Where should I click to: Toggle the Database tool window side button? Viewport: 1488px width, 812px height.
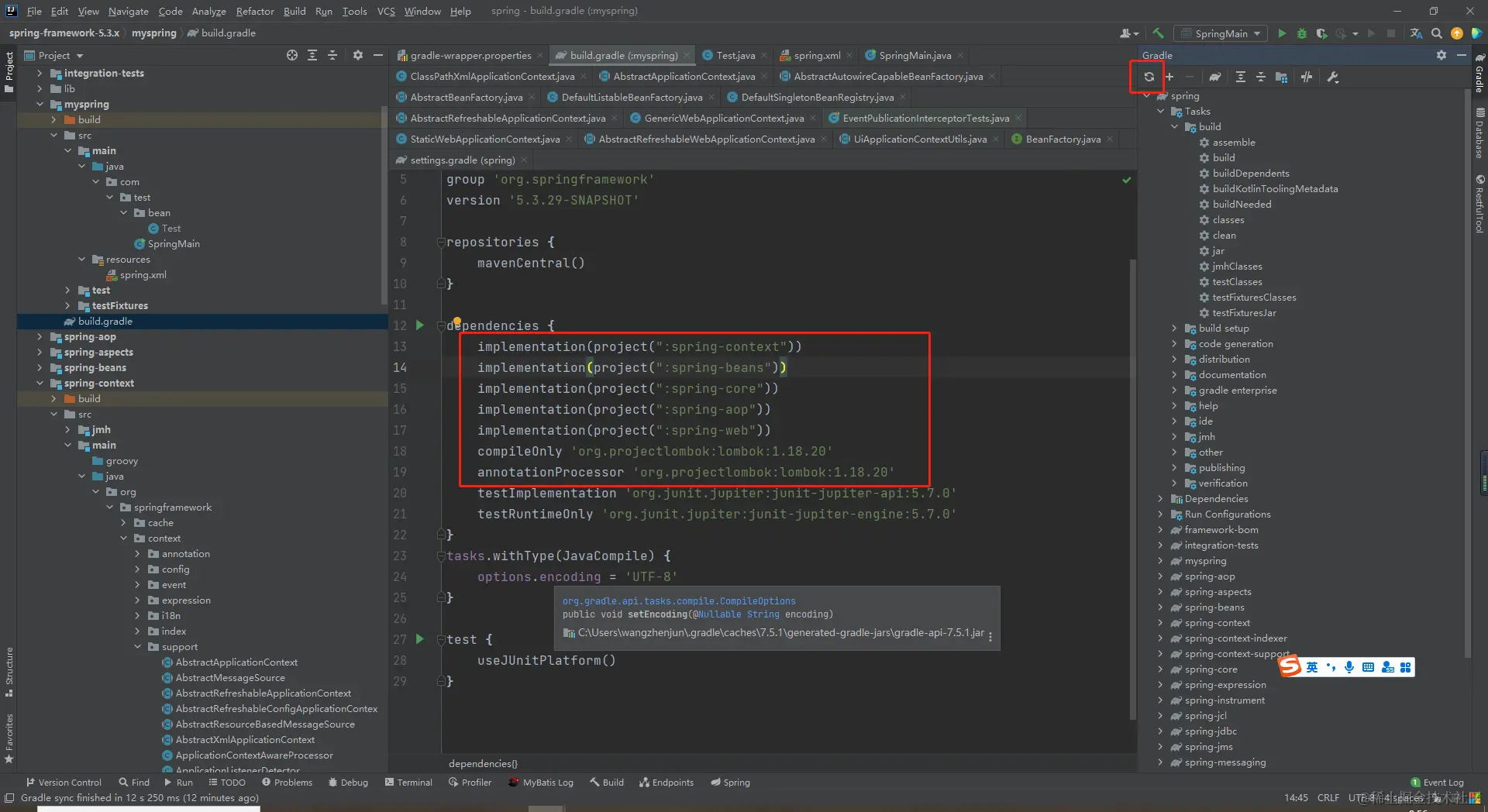click(x=1479, y=133)
